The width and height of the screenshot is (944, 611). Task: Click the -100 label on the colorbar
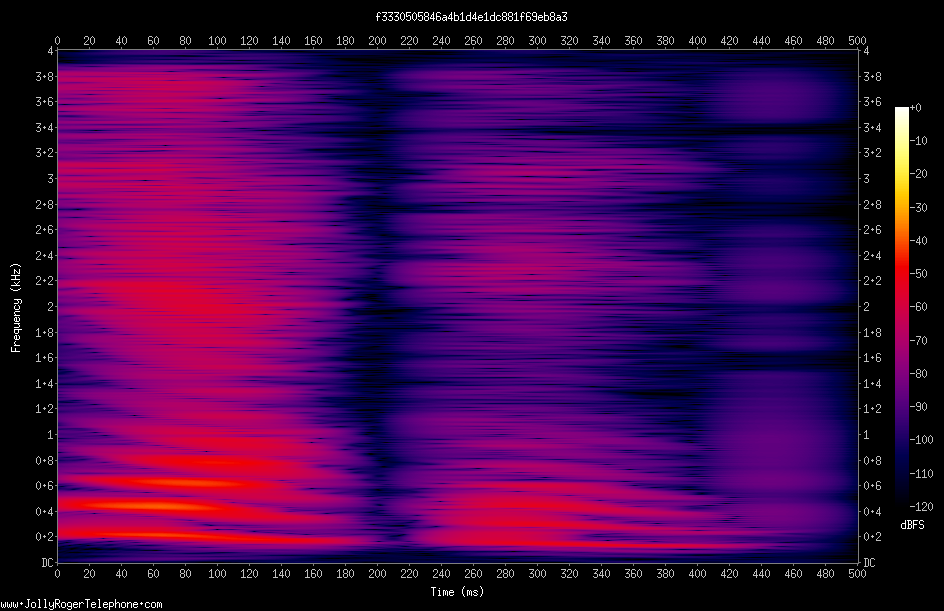coord(921,440)
